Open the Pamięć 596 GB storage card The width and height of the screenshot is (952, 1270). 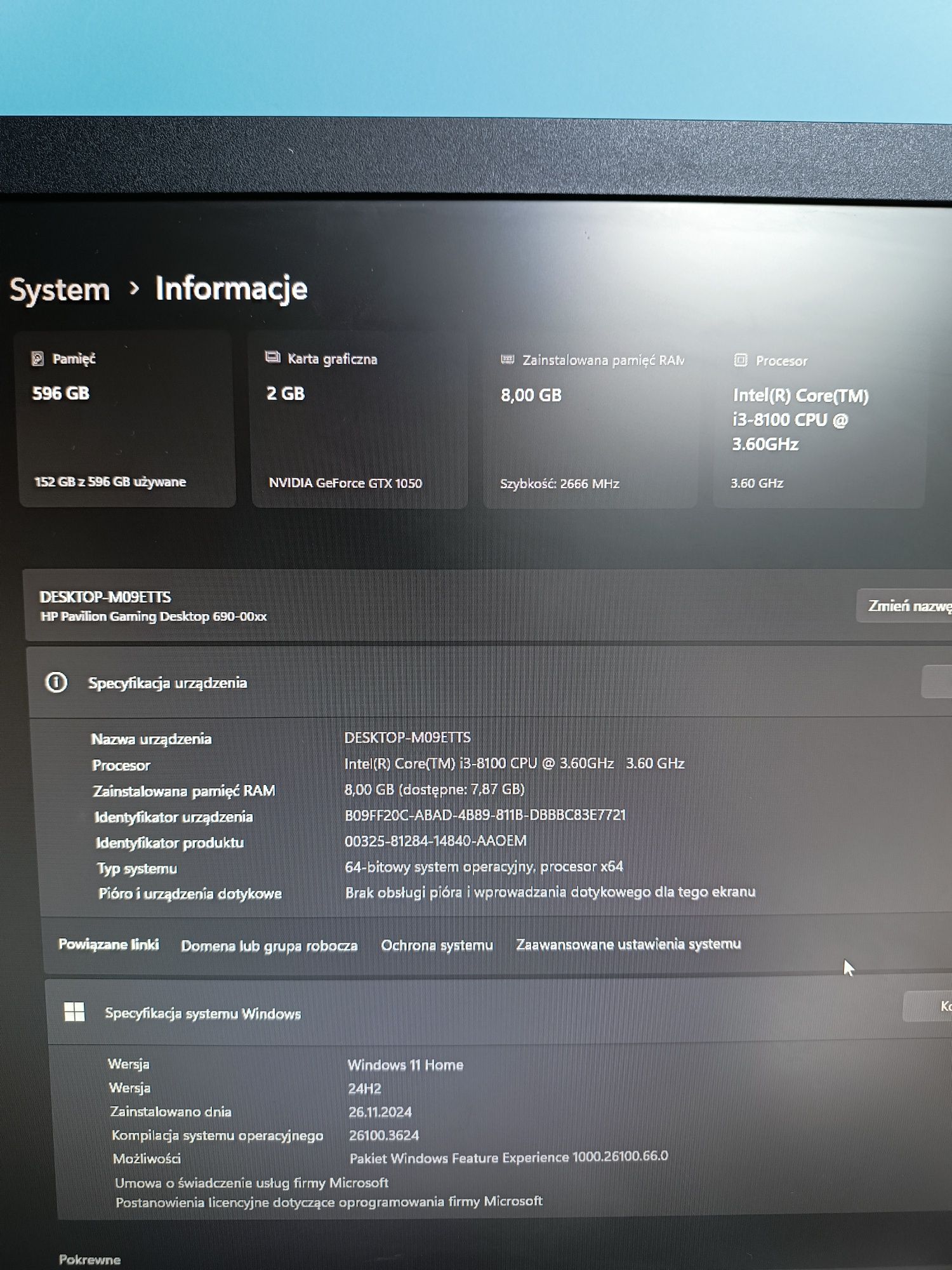(x=127, y=419)
